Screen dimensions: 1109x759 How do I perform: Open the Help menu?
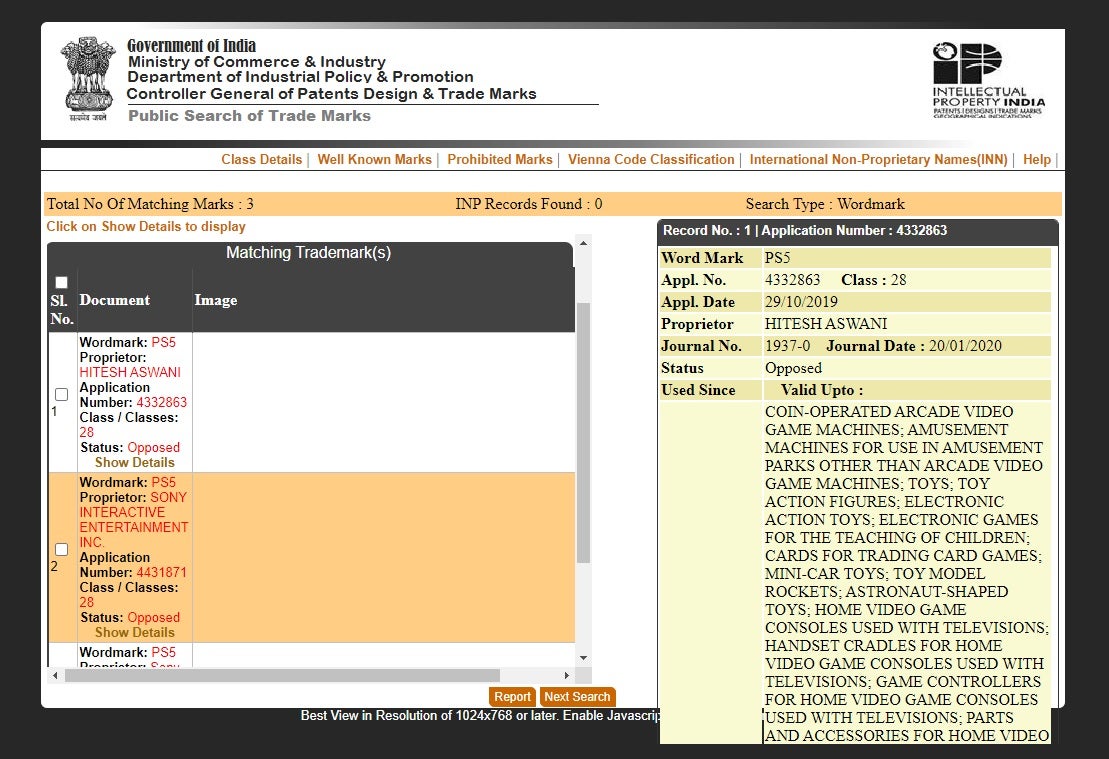coord(1037,159)
